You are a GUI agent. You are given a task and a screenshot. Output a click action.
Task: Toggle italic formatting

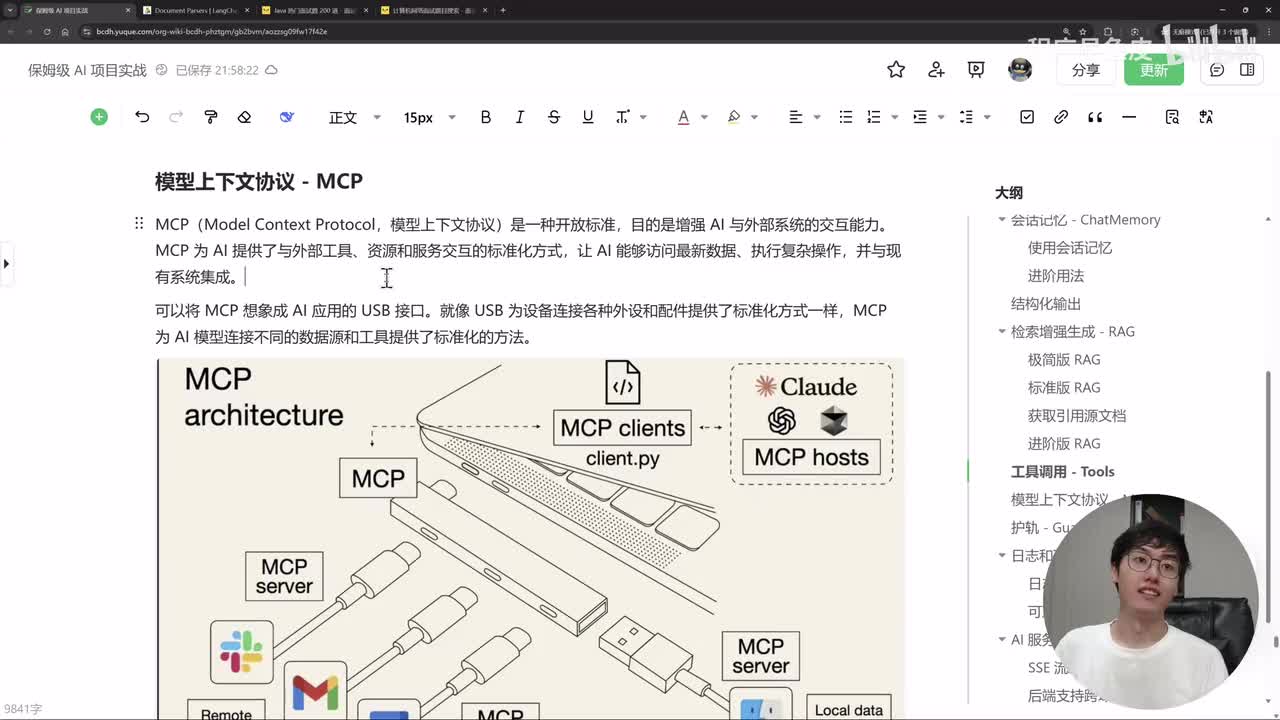[519, 117]
